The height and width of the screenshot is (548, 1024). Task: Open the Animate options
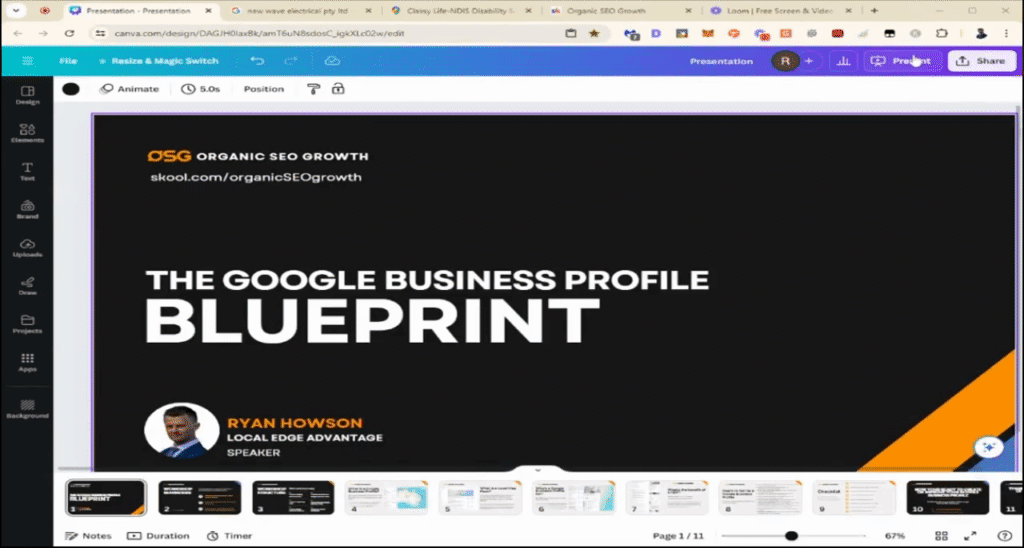point(129,89)
